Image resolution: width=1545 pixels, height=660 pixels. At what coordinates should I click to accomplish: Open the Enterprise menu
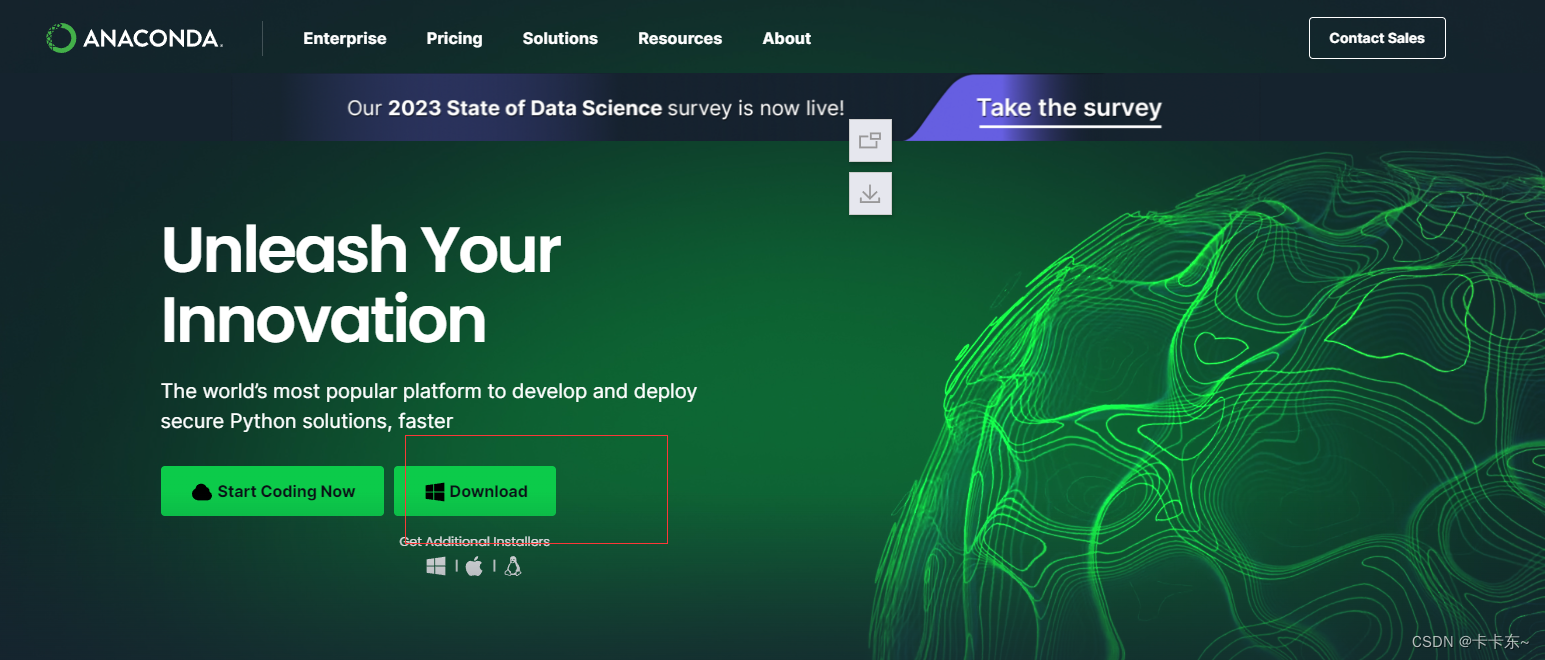pyautogui.click(x=345, y=38)
